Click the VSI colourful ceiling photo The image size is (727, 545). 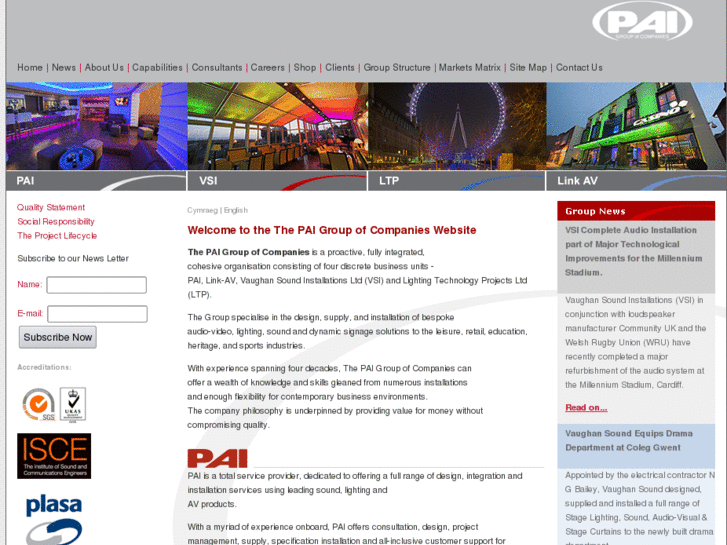pyautogui.click(x=278, y=126)
